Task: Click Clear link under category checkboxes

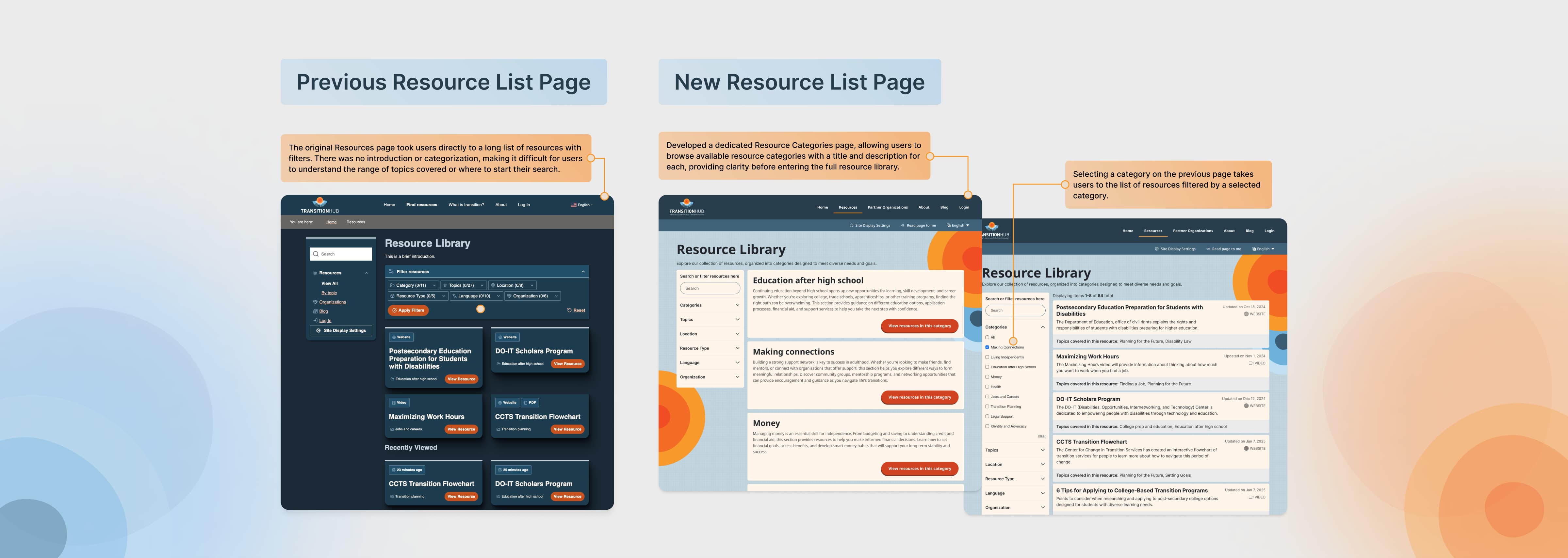Action: click(x=1041, y=436)
